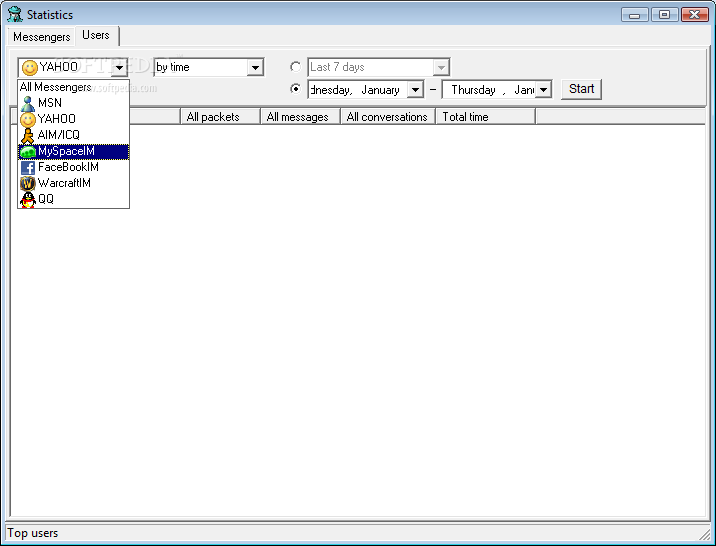716x546 pixels.
Task: Select the WarcraftIM label
Action: coord(64,183)
